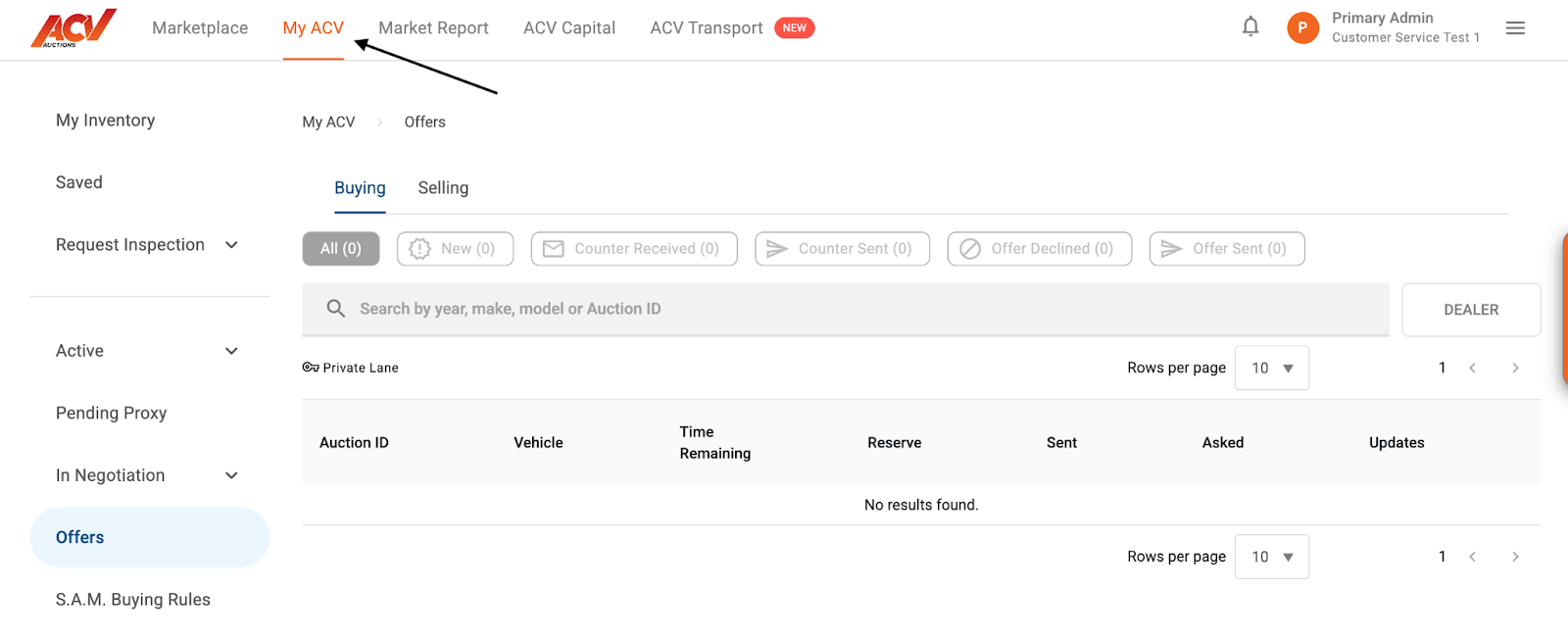Go to next page in top pagination
The width and height of the screenshot is (1568, 639).
click(x=1515, y=368)
